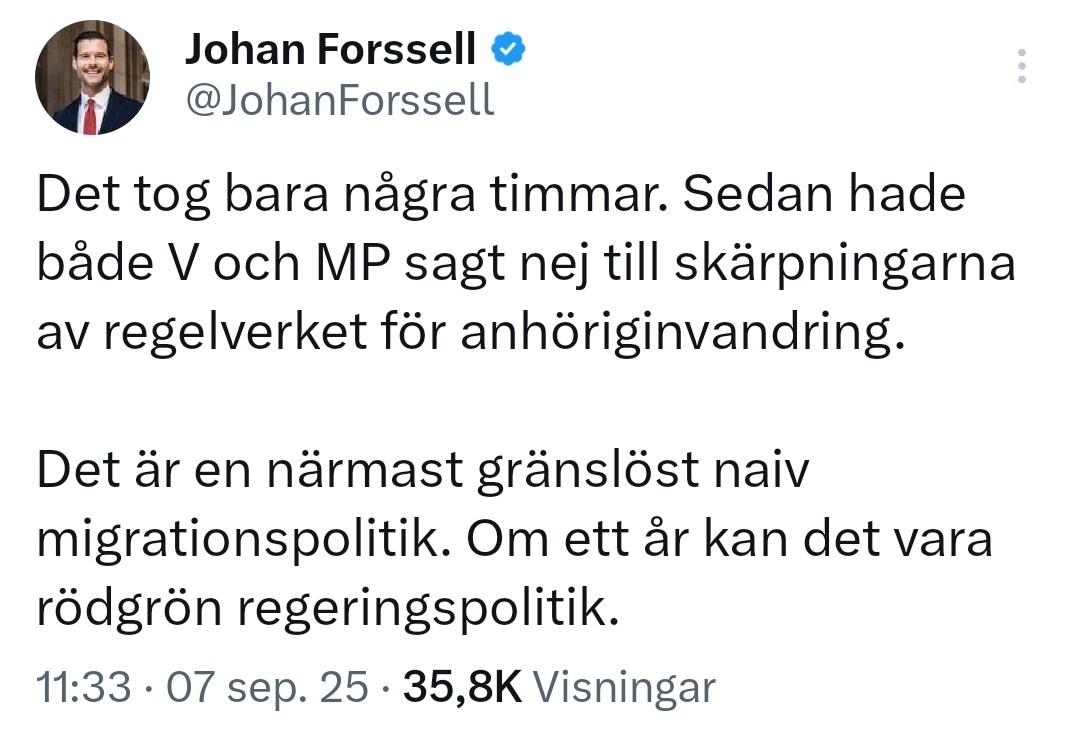Click the Visningar label
The image size is (1080, 744).
click(624, 688)
